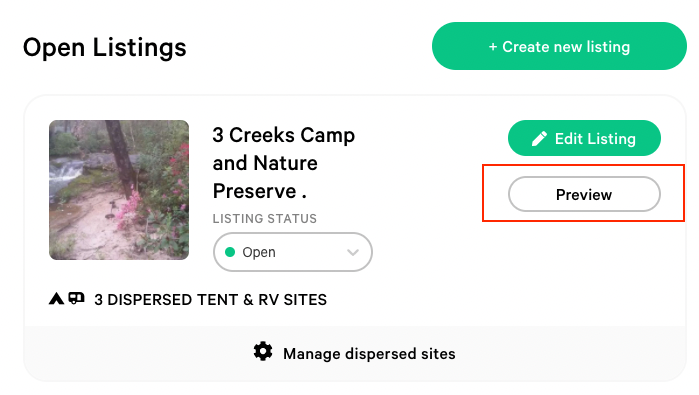This screenshot has width=699, height=395.
Task: Click the Open Listings heading
Action: 105,47
